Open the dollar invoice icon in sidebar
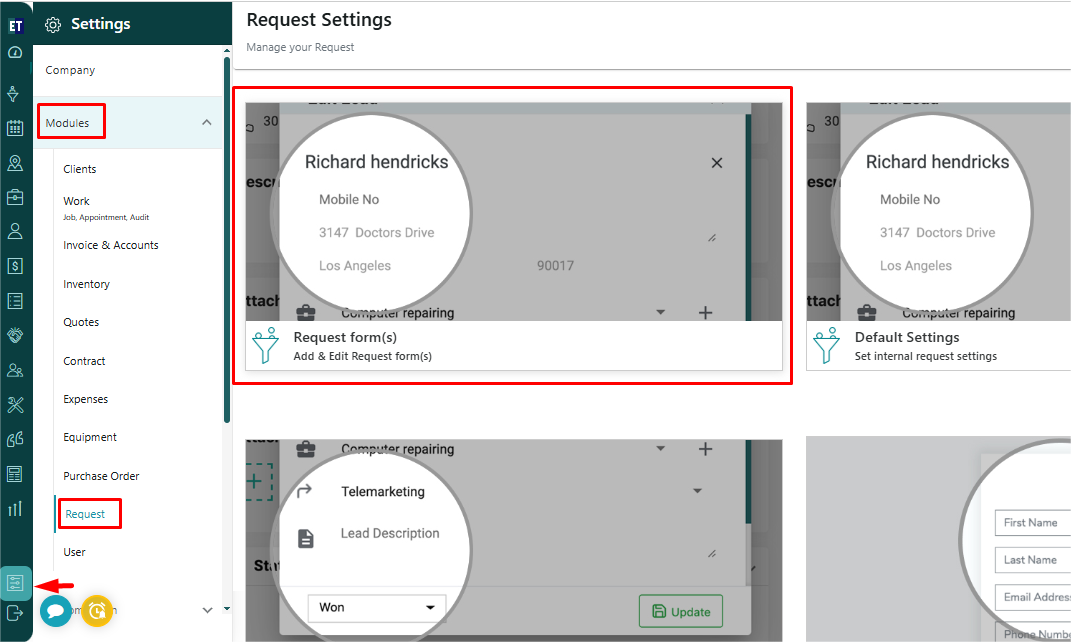Image resolution: width=1071 pixels, height=642 pixels. pos(15,266)
